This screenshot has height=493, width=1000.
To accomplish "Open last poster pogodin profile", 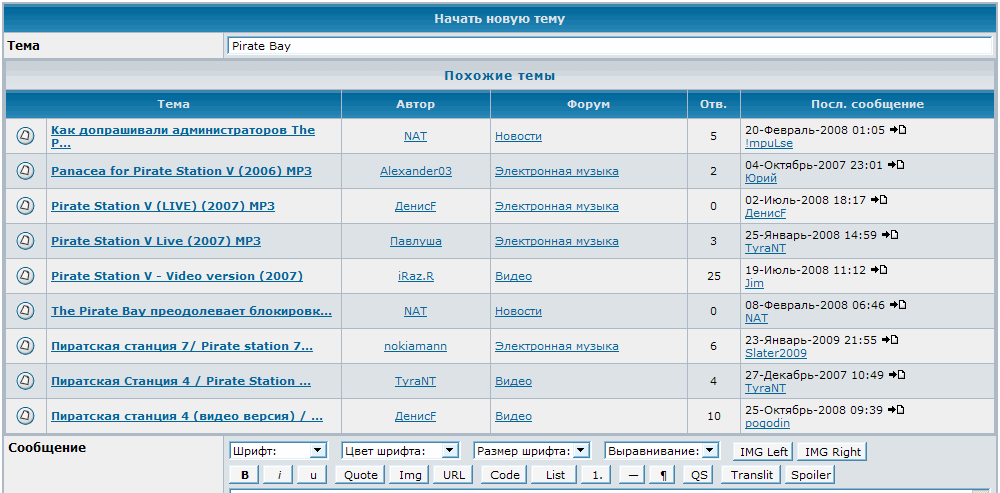I will [765, 423].
